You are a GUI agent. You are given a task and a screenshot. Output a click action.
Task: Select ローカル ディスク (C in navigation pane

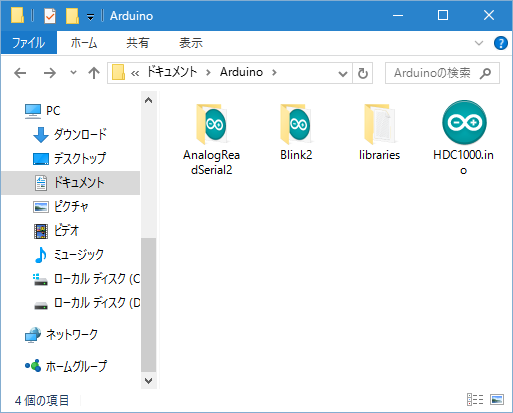(x=86, y=279)
